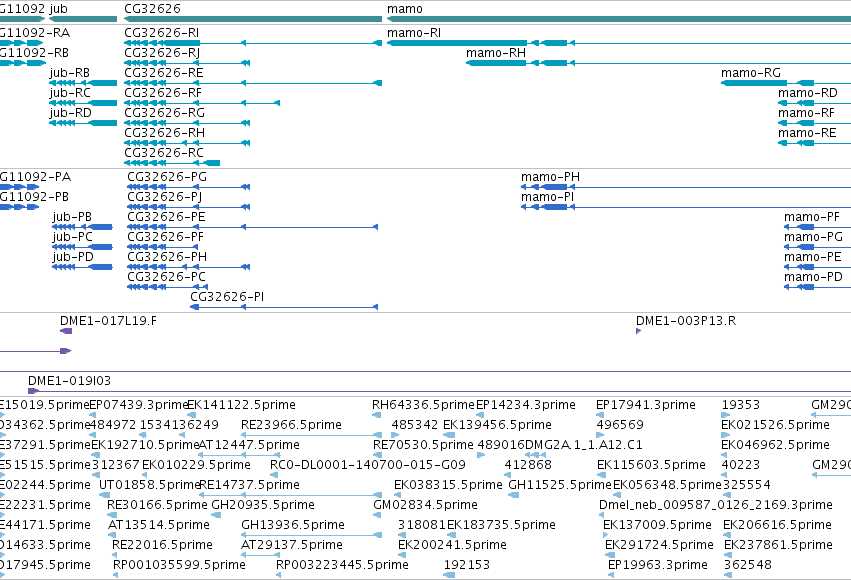Screen dimensions: 851x580
Task: Select transcript mamo-RE
Action: point(807,133)
